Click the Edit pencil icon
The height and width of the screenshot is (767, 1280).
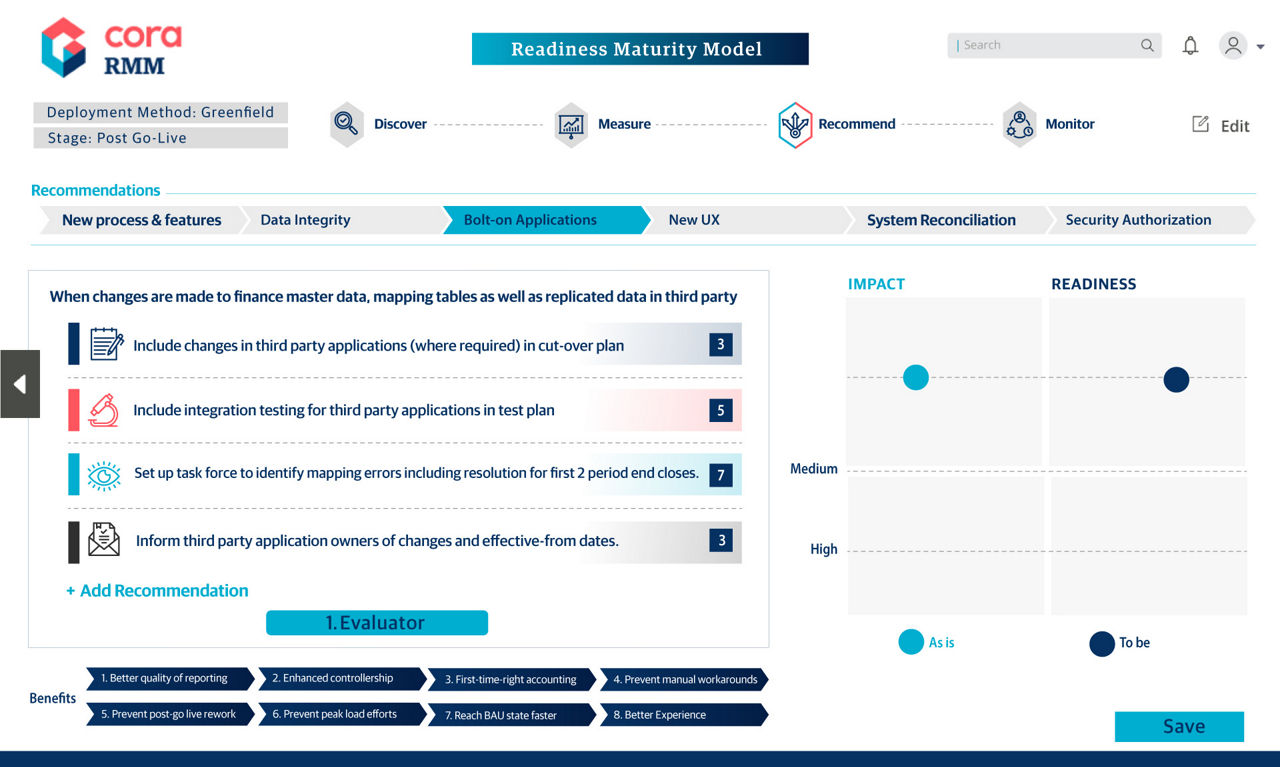click(1200, 124)
